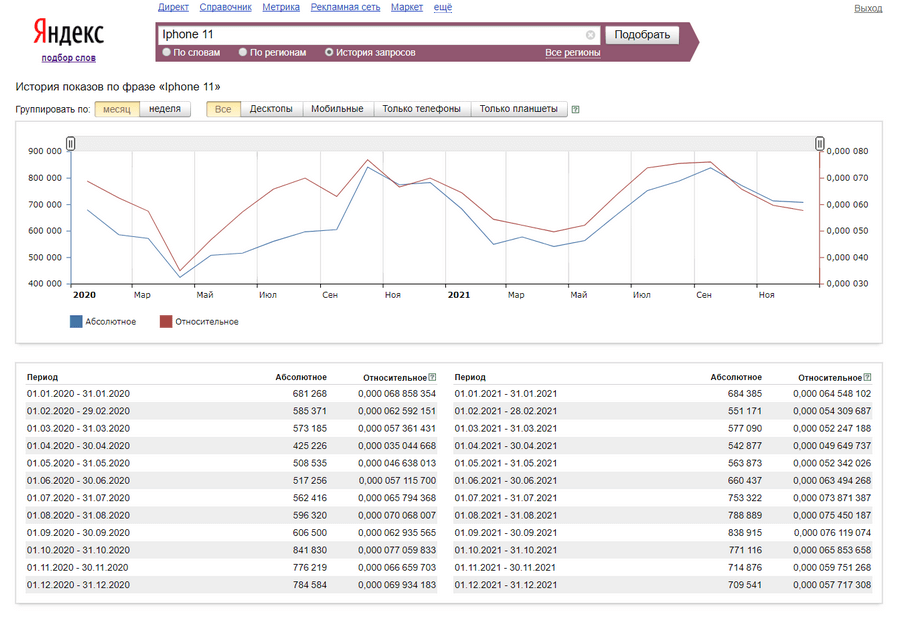Click red Относительное legend square
Viewport: 900px width, 621px height.
coord(166,322)
